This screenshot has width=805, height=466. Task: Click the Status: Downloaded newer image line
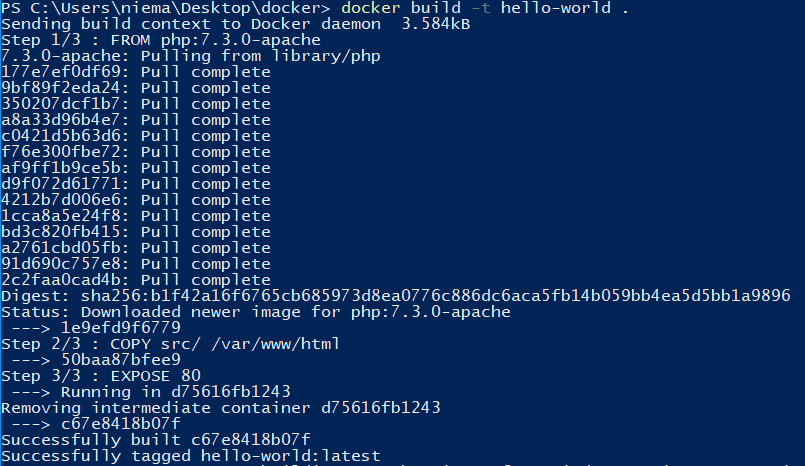[x=256, y=312]
